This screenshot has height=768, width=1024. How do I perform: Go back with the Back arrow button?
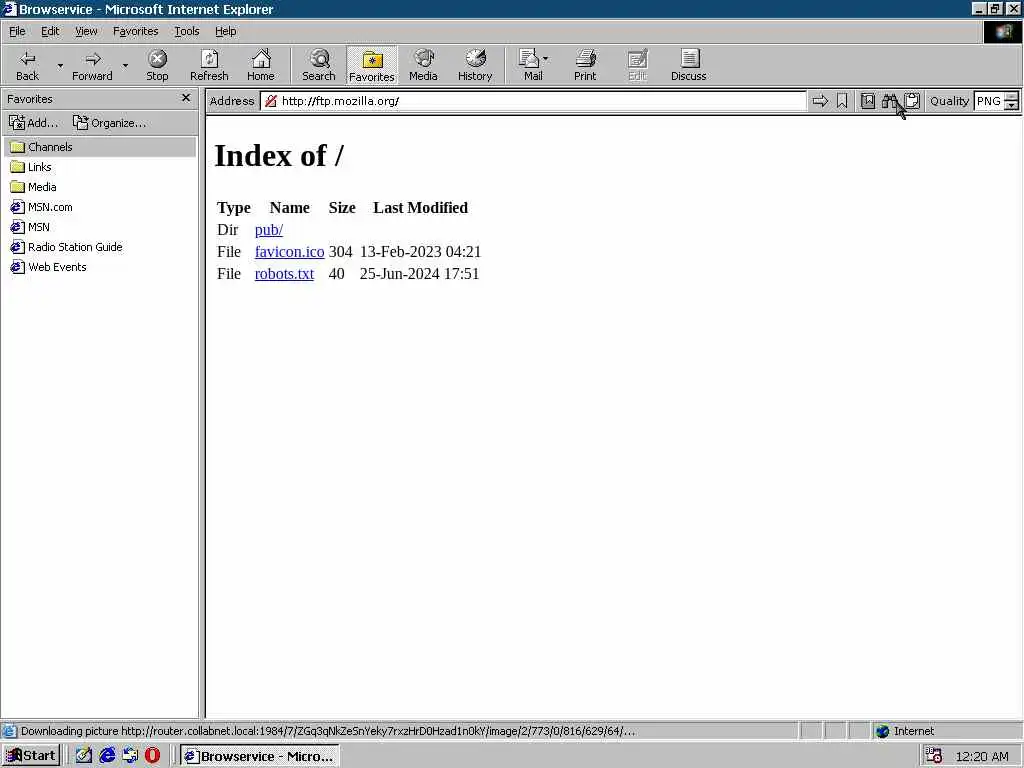[27, 65]
